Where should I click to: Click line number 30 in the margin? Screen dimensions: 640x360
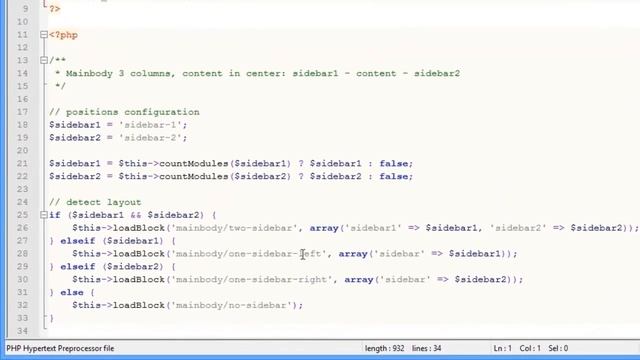tap(23, 280)
